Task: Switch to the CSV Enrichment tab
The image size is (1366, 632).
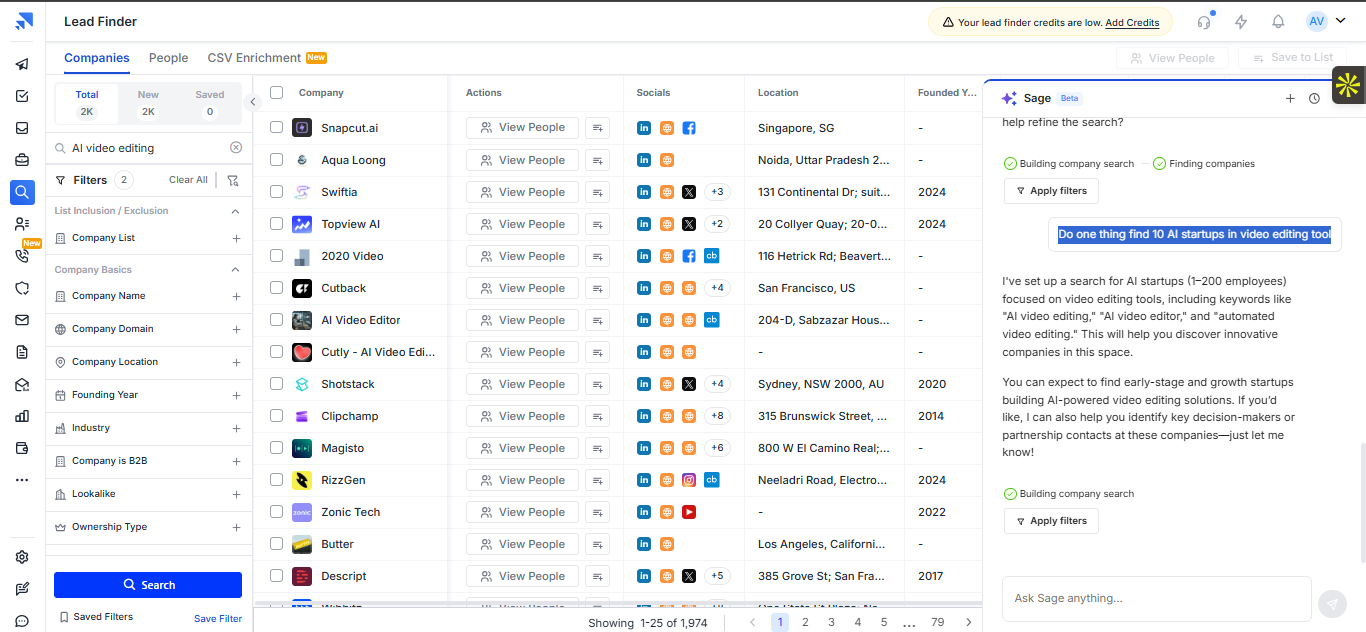Action: (267, 58)
